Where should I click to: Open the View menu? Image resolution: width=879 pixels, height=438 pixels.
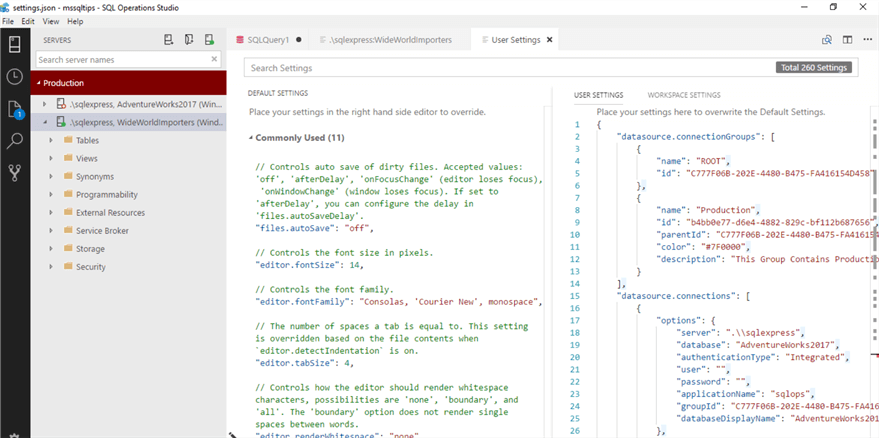(50, 21)
